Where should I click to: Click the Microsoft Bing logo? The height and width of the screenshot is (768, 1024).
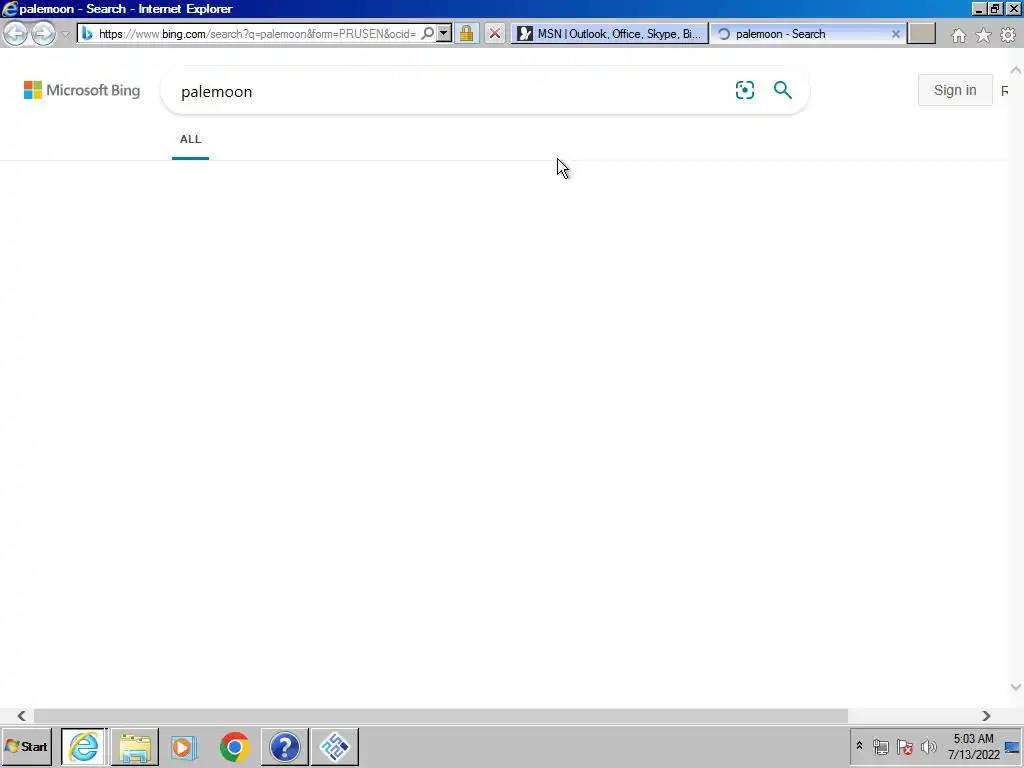pos(82,90)
